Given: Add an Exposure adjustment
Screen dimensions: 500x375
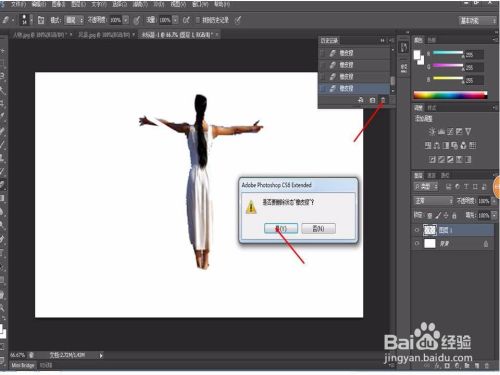Looking at the screenshot, I should (x=459, y=132).
